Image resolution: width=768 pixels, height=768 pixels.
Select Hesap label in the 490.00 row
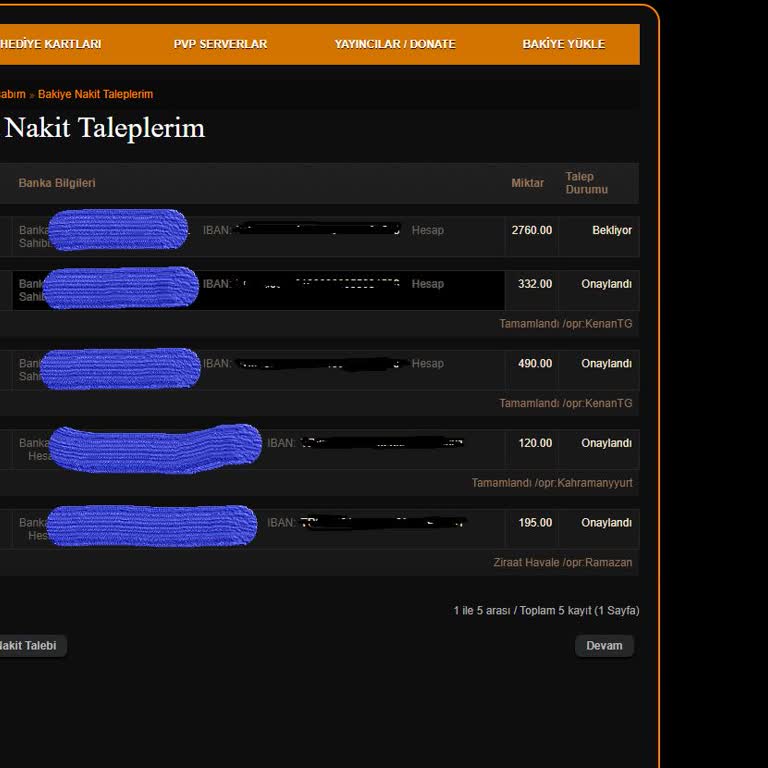(x=428, y=363)
